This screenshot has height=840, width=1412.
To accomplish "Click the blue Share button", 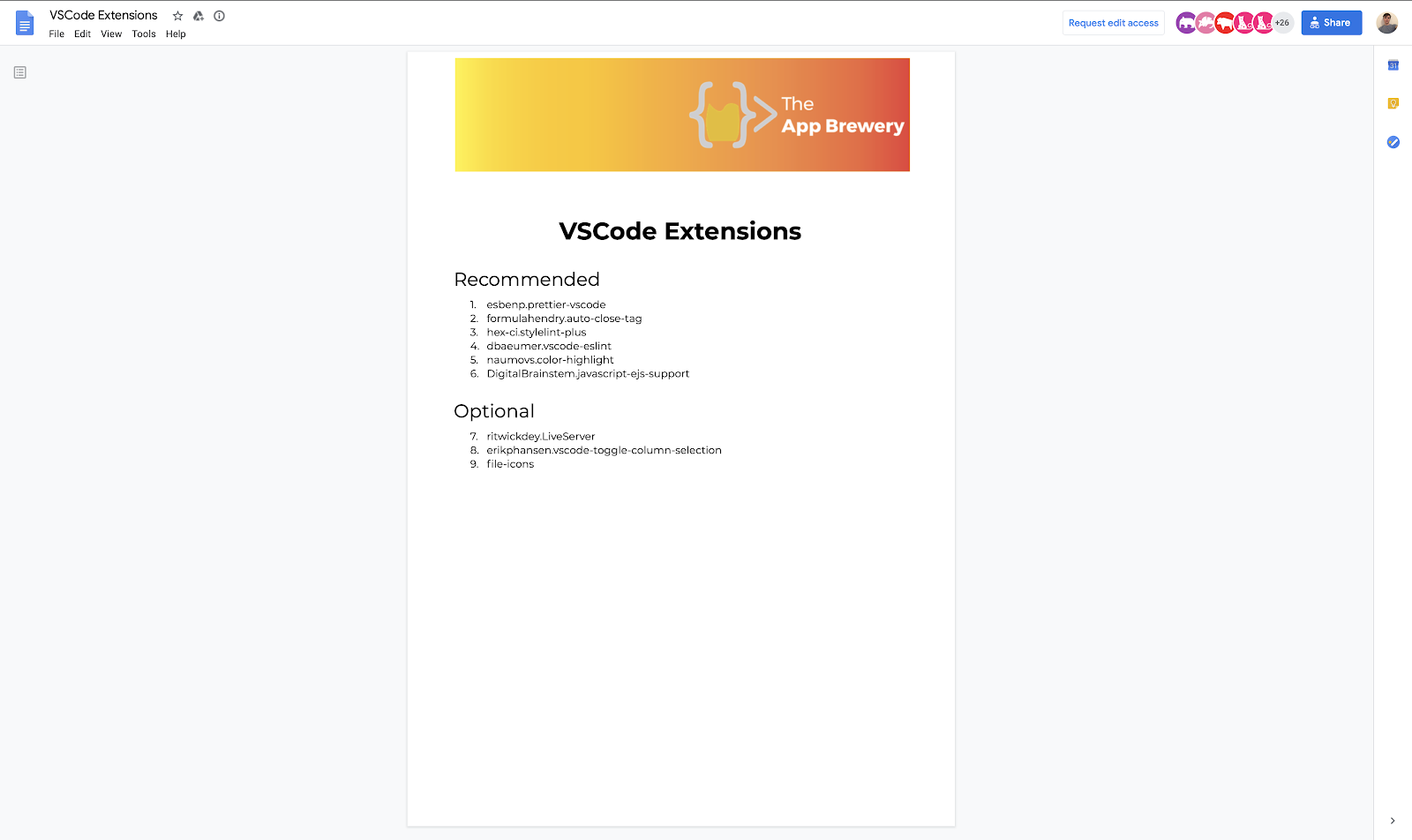I will (x=1332, y=23).
